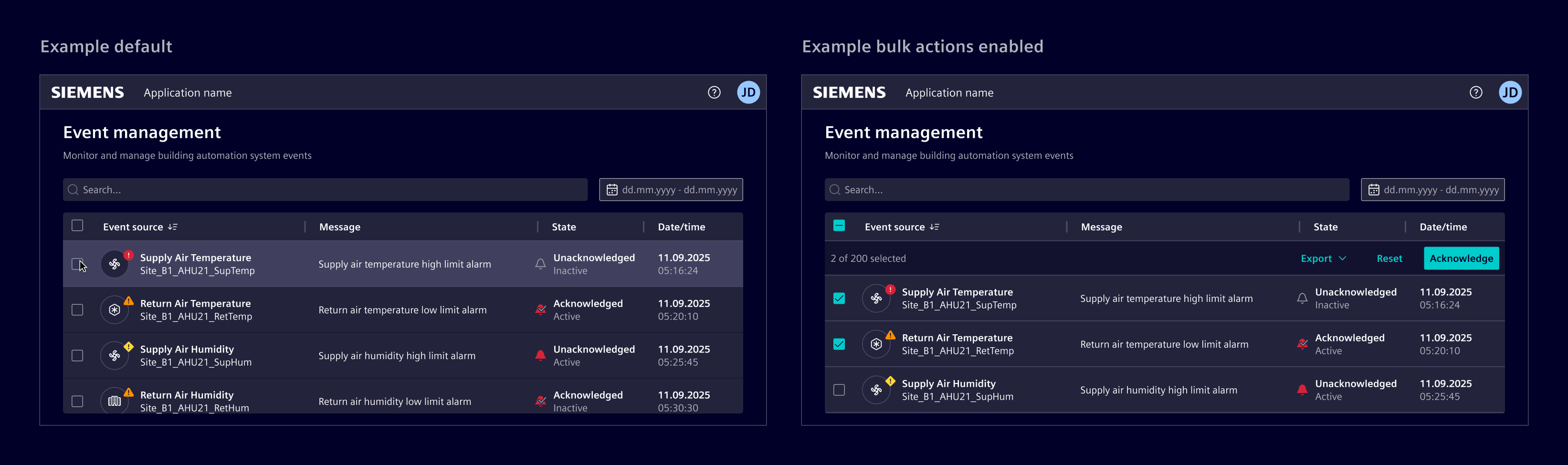Viewport: 1568px width, 465px height.
Task: Uncheck Return Air Temperature row checkbox, bulk example
Action: 839,344
